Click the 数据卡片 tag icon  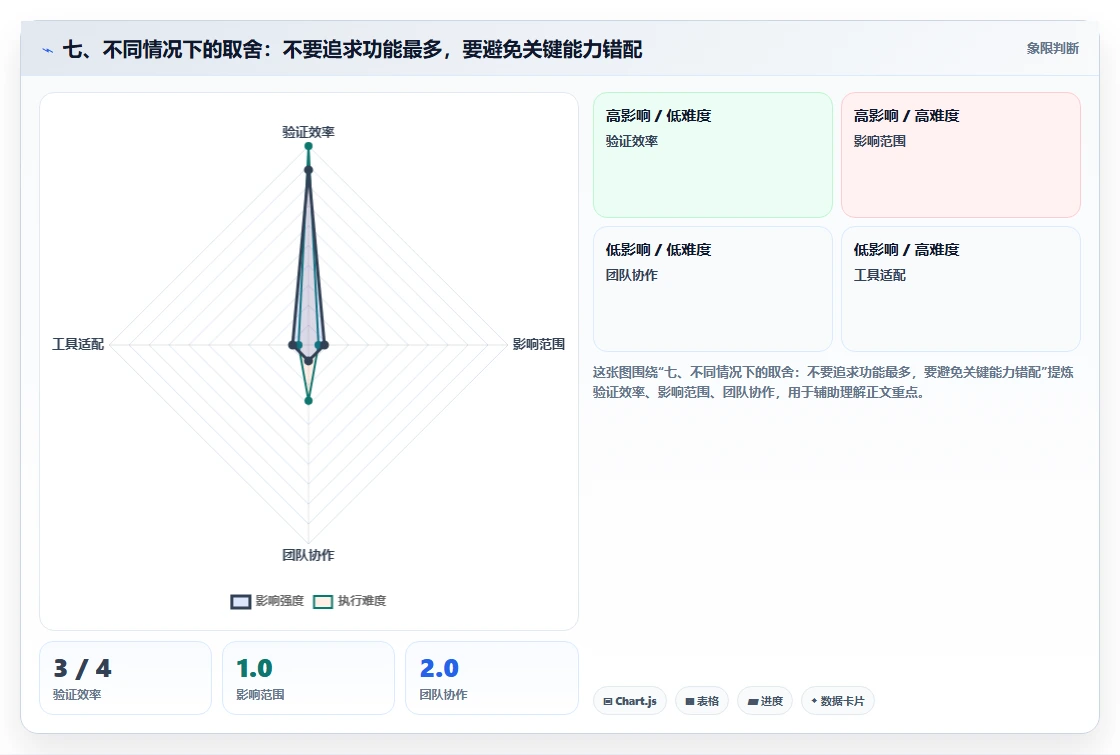(x=814, y=701)
